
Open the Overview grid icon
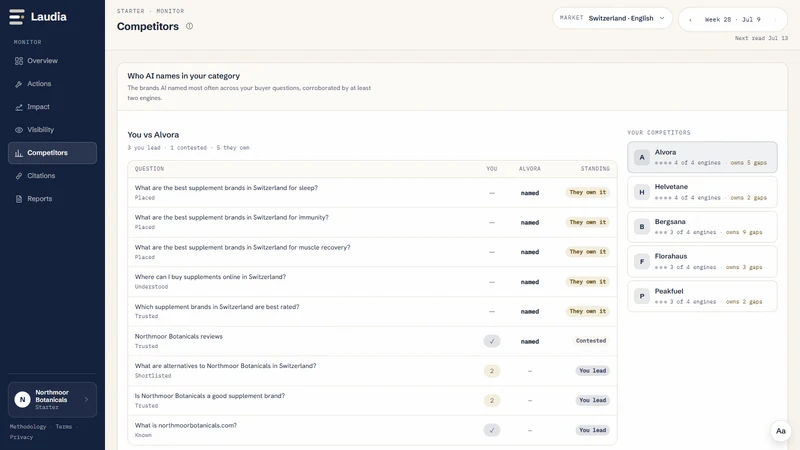pyautogui.click(x=19, y=61)
